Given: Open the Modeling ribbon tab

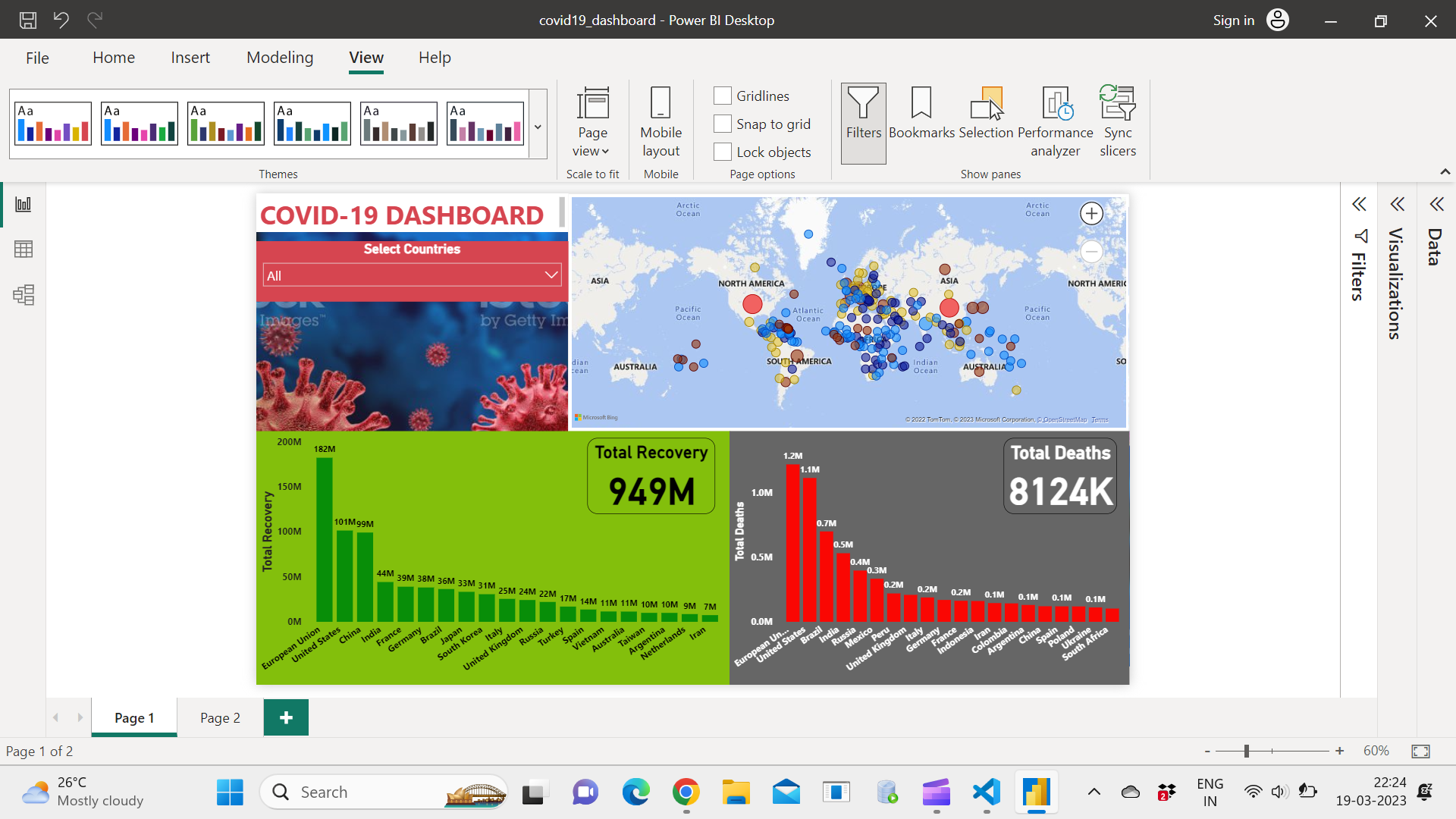Looking at the screenshot, I should [x=279, y=58].
